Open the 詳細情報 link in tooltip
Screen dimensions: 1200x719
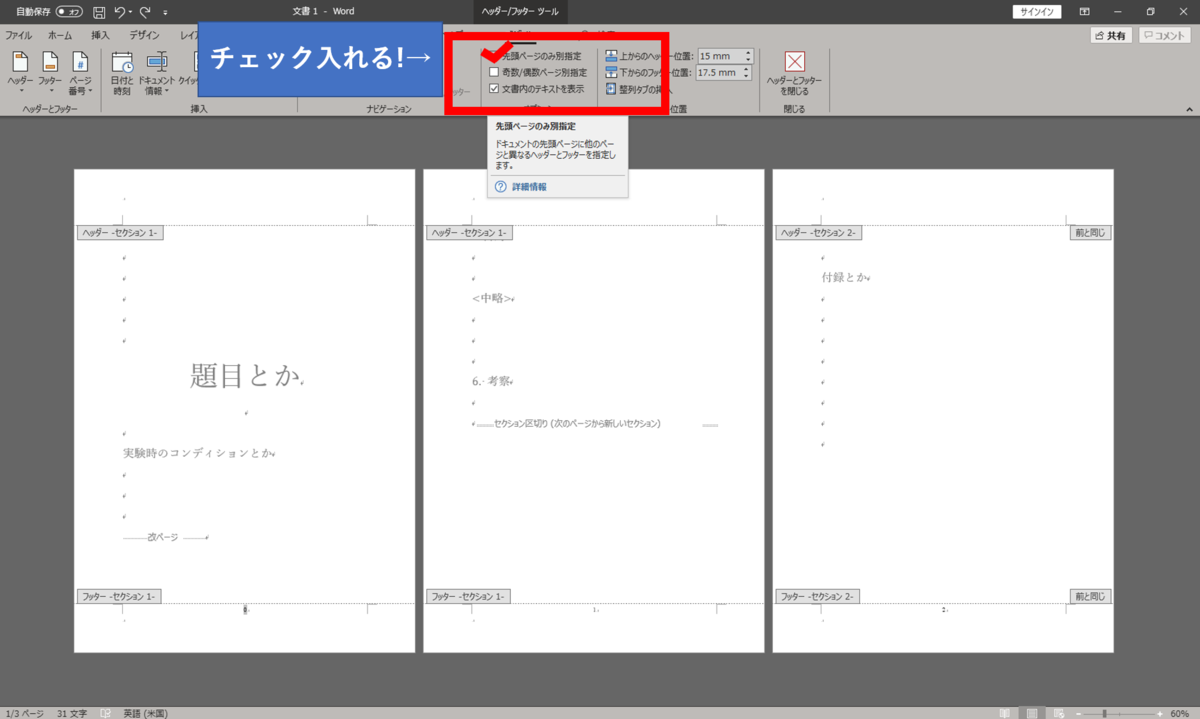529,187
